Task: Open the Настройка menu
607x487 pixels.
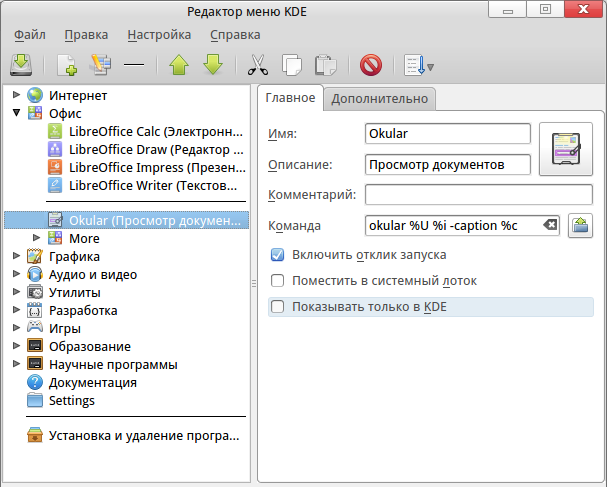Action: pyautogui.click(x=159, y=35)
